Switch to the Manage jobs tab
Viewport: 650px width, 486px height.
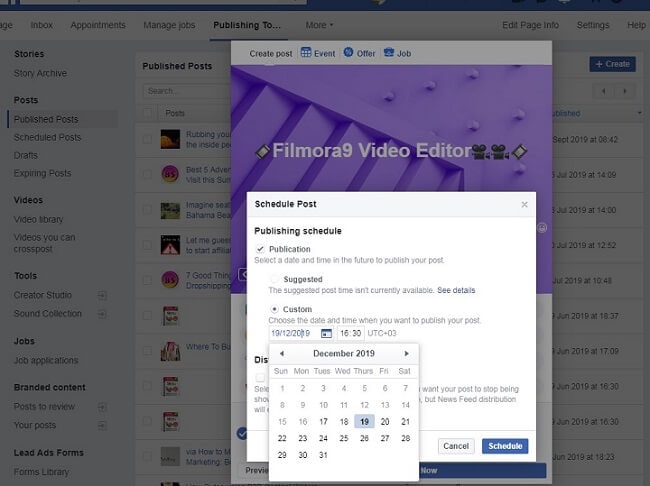(x=169, y=25)
